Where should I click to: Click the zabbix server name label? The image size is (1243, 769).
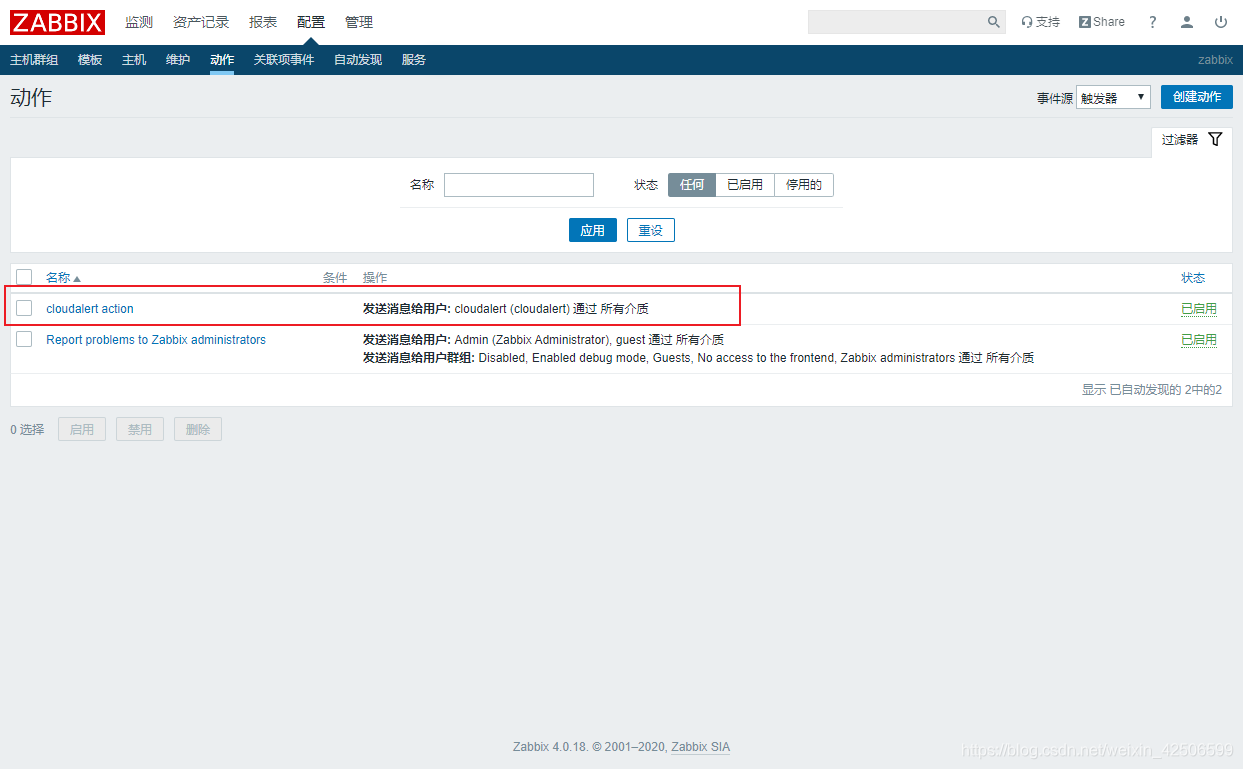1215,60
